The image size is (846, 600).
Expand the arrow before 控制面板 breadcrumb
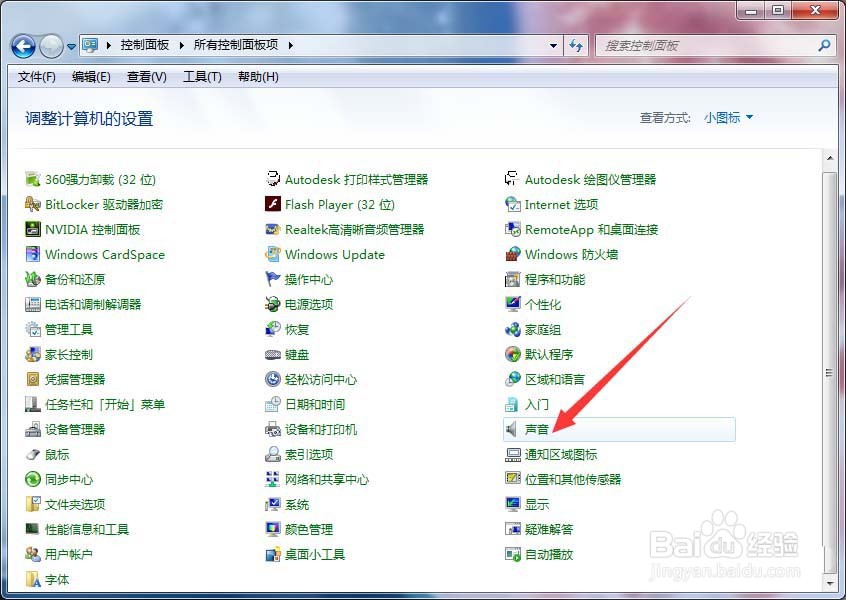[x=108, y=45]
